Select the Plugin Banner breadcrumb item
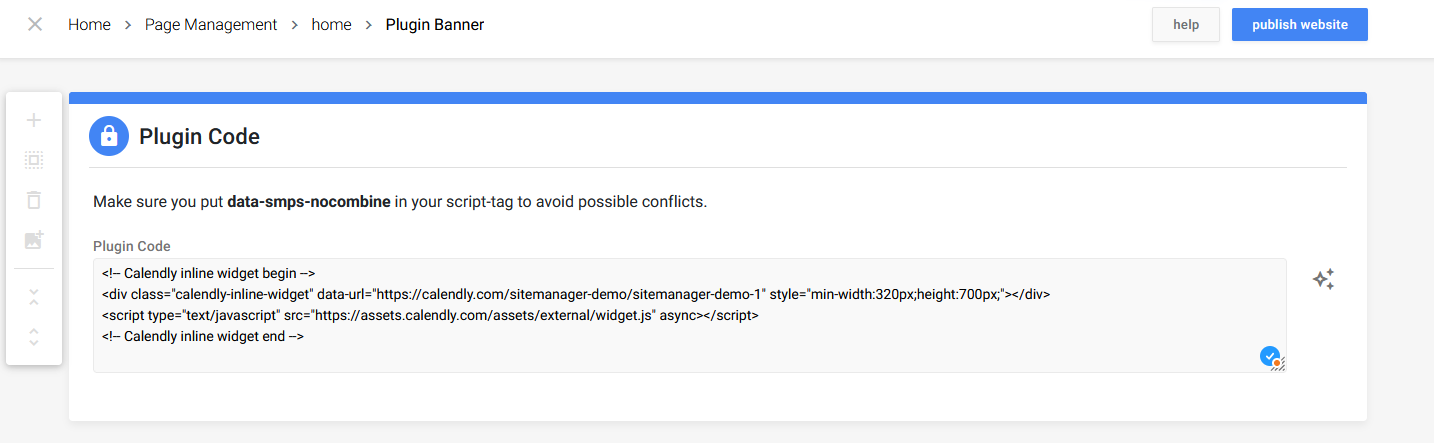 [435, 24]
